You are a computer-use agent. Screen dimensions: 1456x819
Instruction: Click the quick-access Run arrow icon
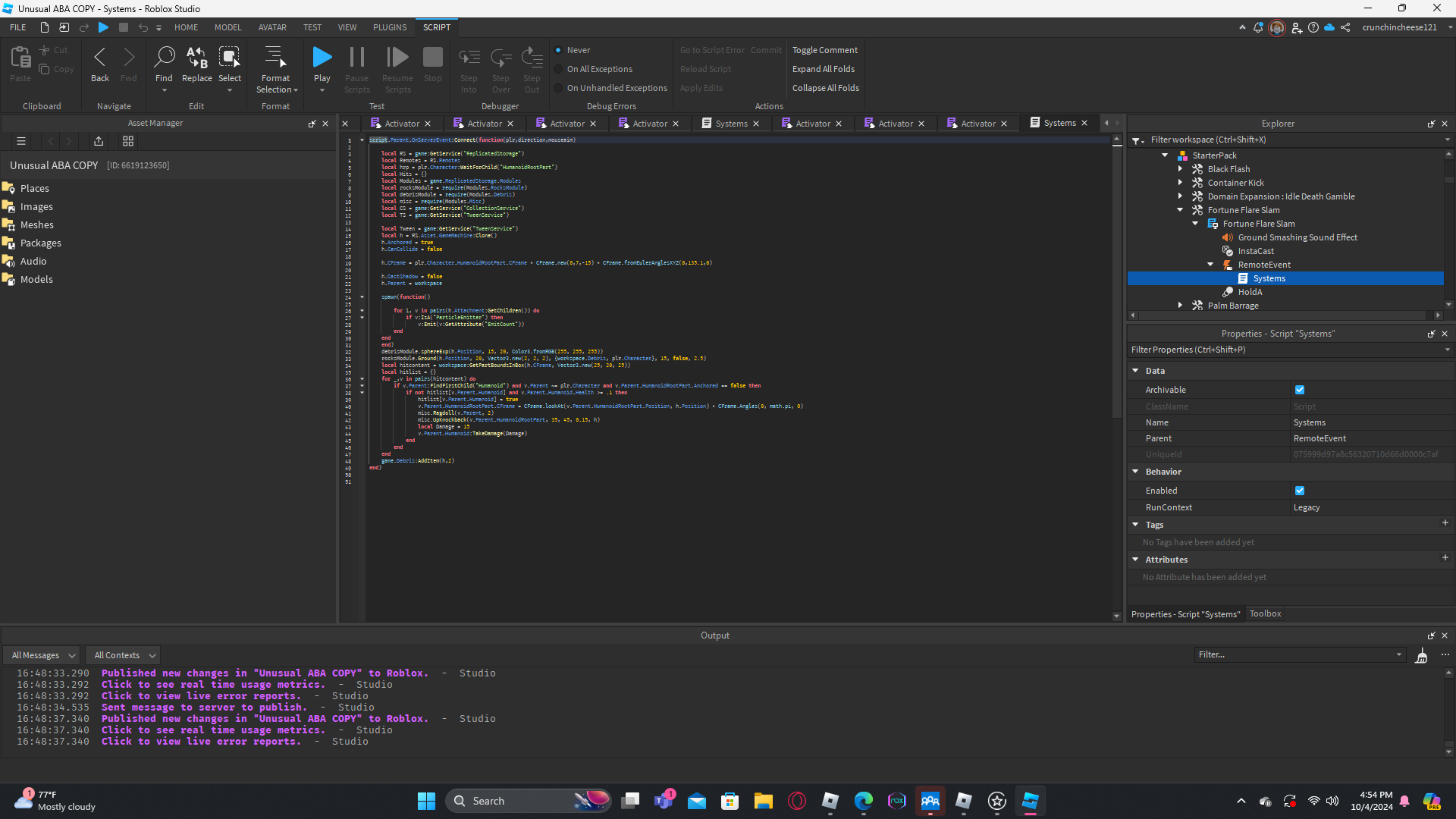pyautogui.click(x=104, y=27)
